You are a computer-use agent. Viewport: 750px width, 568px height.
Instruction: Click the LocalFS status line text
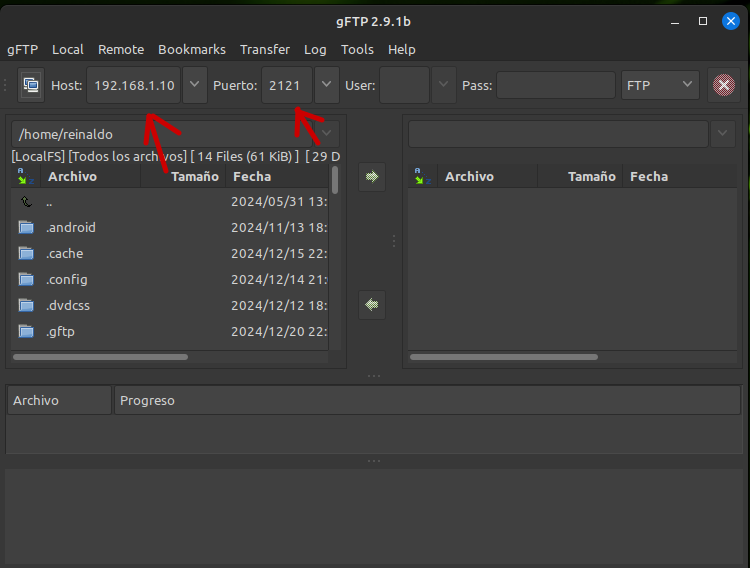176,156
